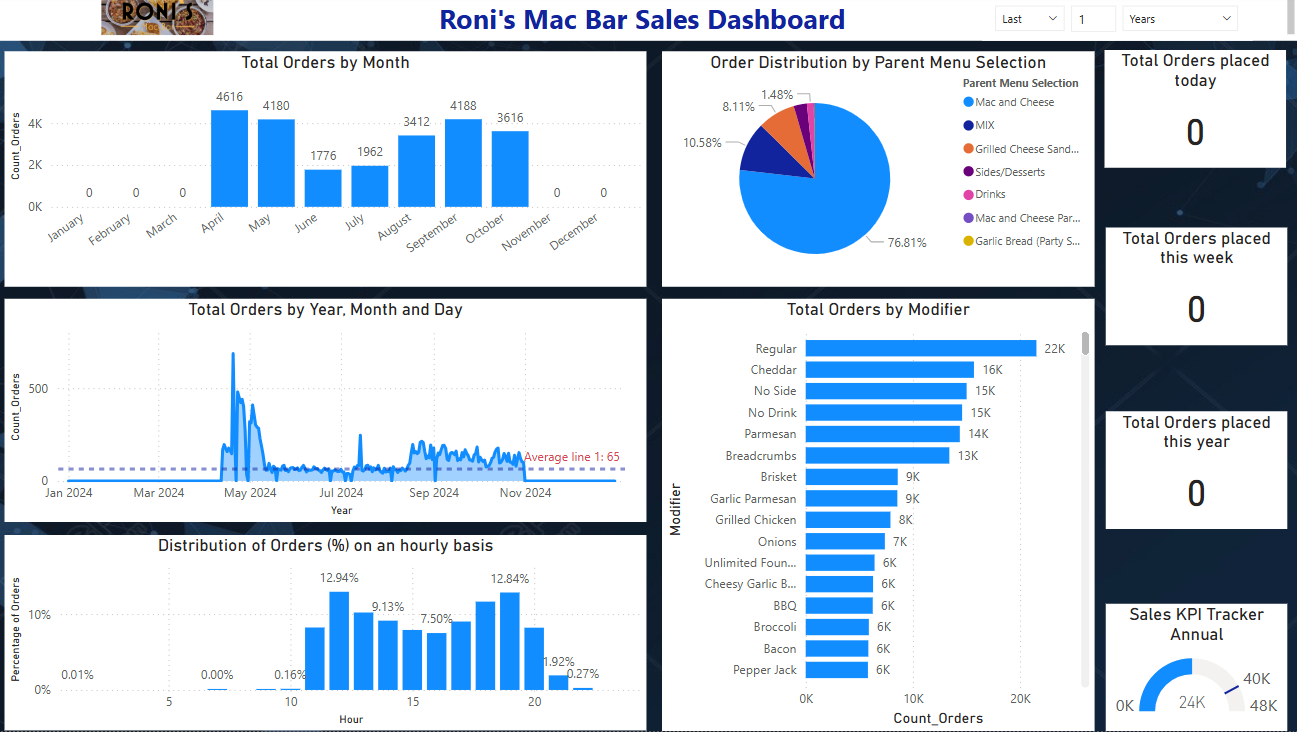The height and width of the screenshot is (732, 1297).
Task: Click 'Total Orders by Year, Month and Day' title
Action: coord(325,310)
